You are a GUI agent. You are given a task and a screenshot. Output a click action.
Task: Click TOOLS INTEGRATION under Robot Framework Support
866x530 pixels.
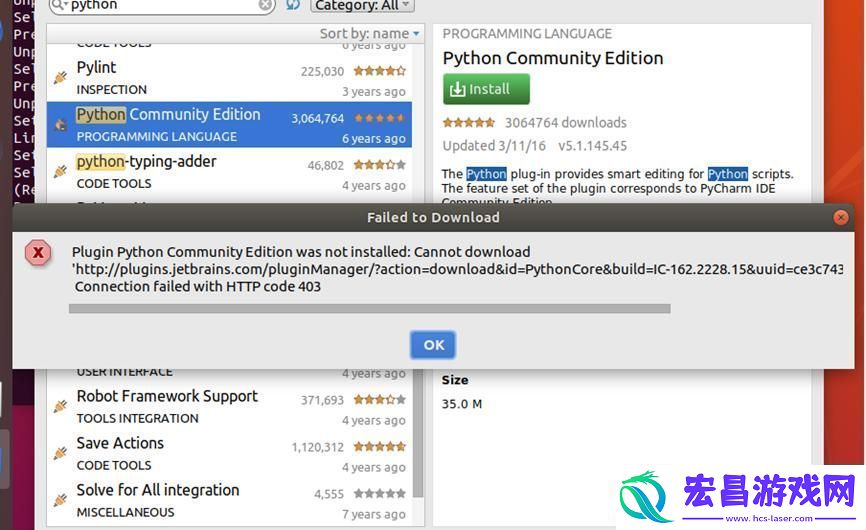[x=138, y=418]
